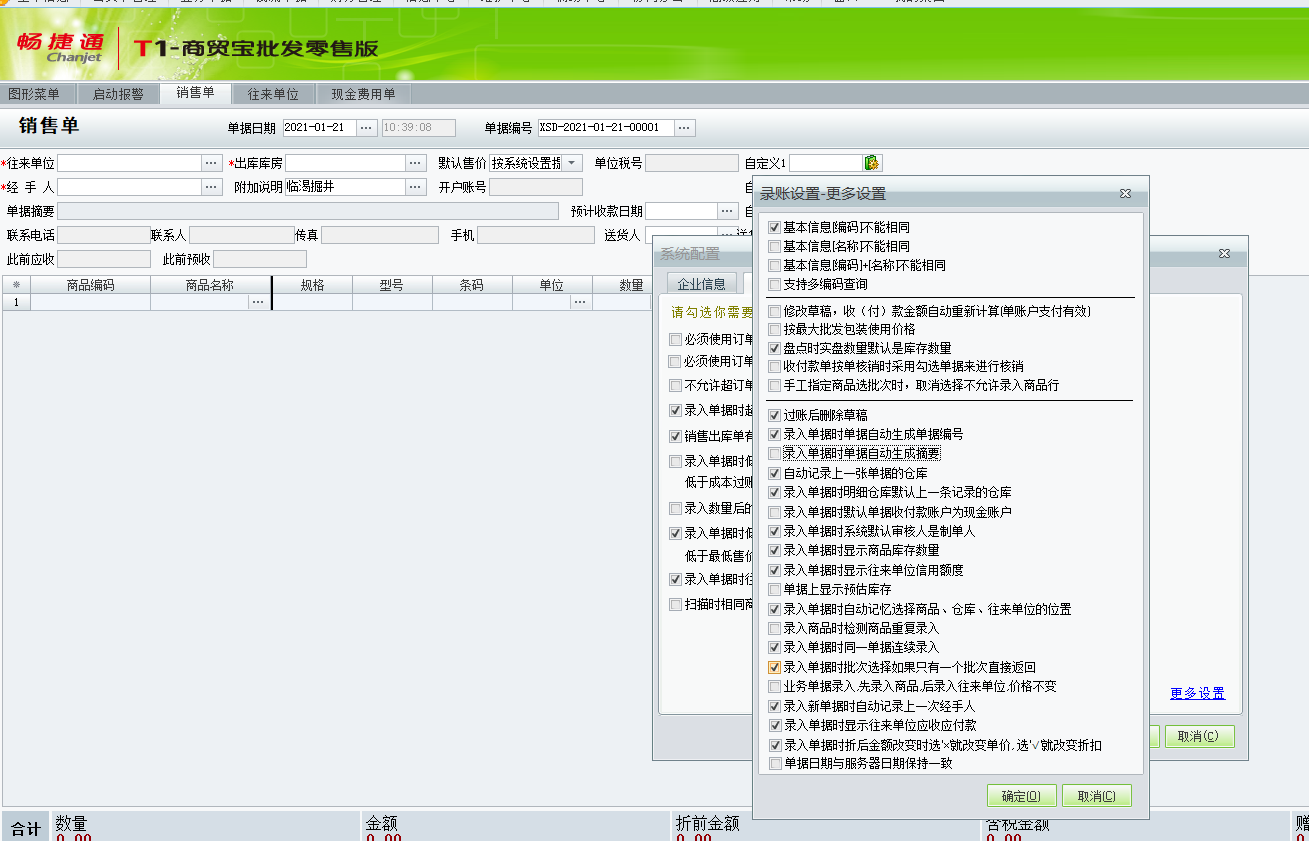Enable 单据日期与服务器日期保持一致
This screenshot has height=841, width=1309.
click(774, 763)
